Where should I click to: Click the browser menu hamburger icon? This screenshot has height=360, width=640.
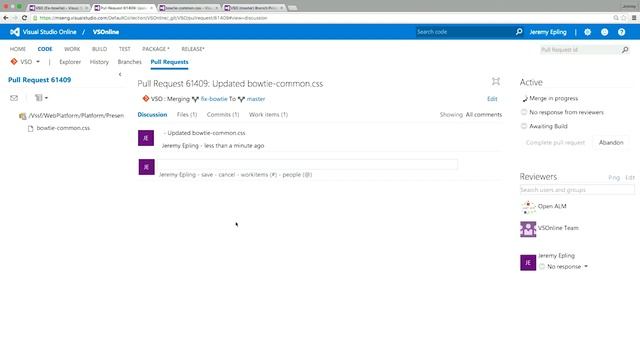(634, 18)
